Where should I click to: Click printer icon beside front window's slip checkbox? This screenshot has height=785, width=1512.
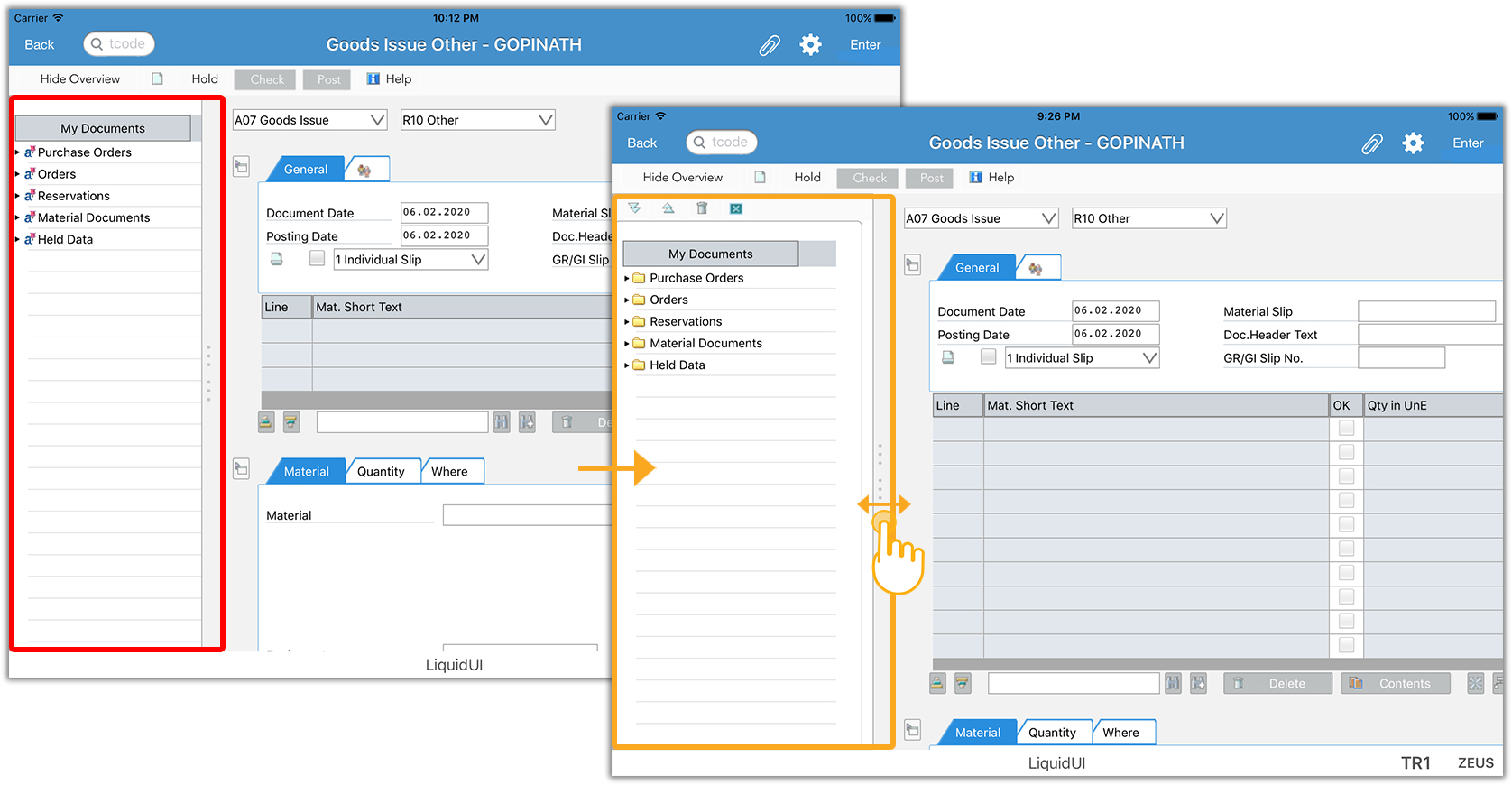(948, 357)
